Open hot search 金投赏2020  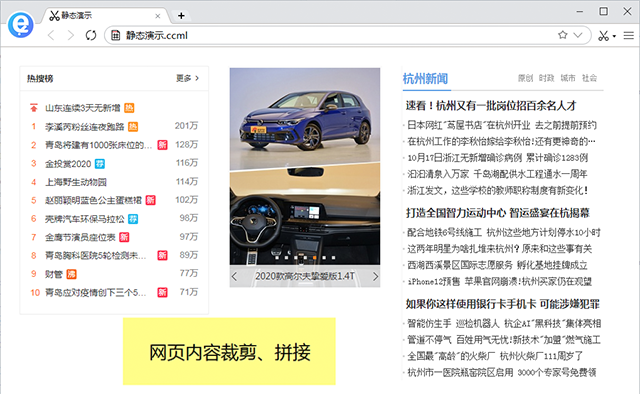point(68,164)
